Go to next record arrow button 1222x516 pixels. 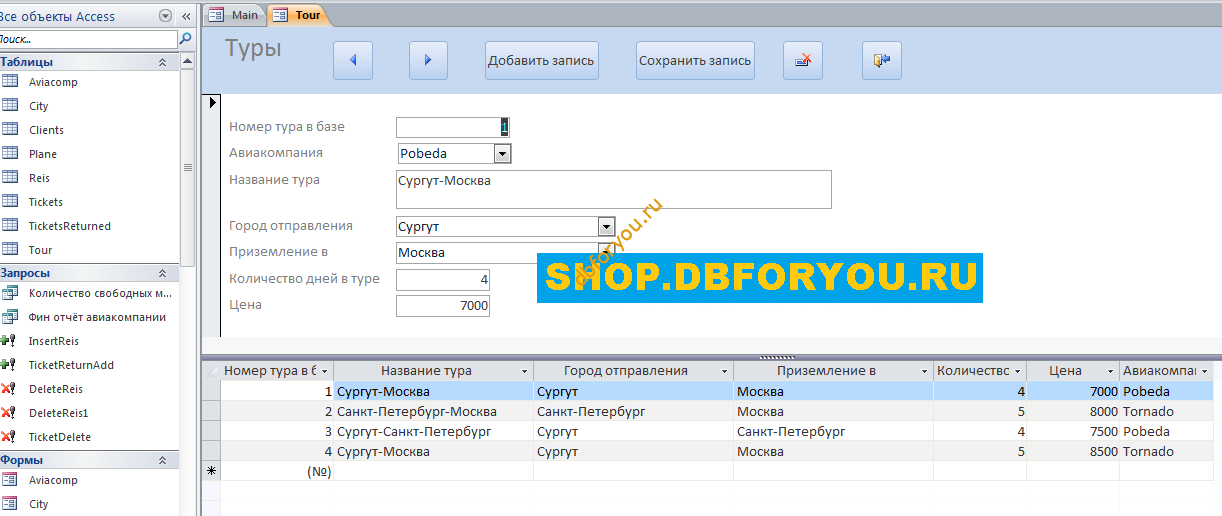[428, 60]
